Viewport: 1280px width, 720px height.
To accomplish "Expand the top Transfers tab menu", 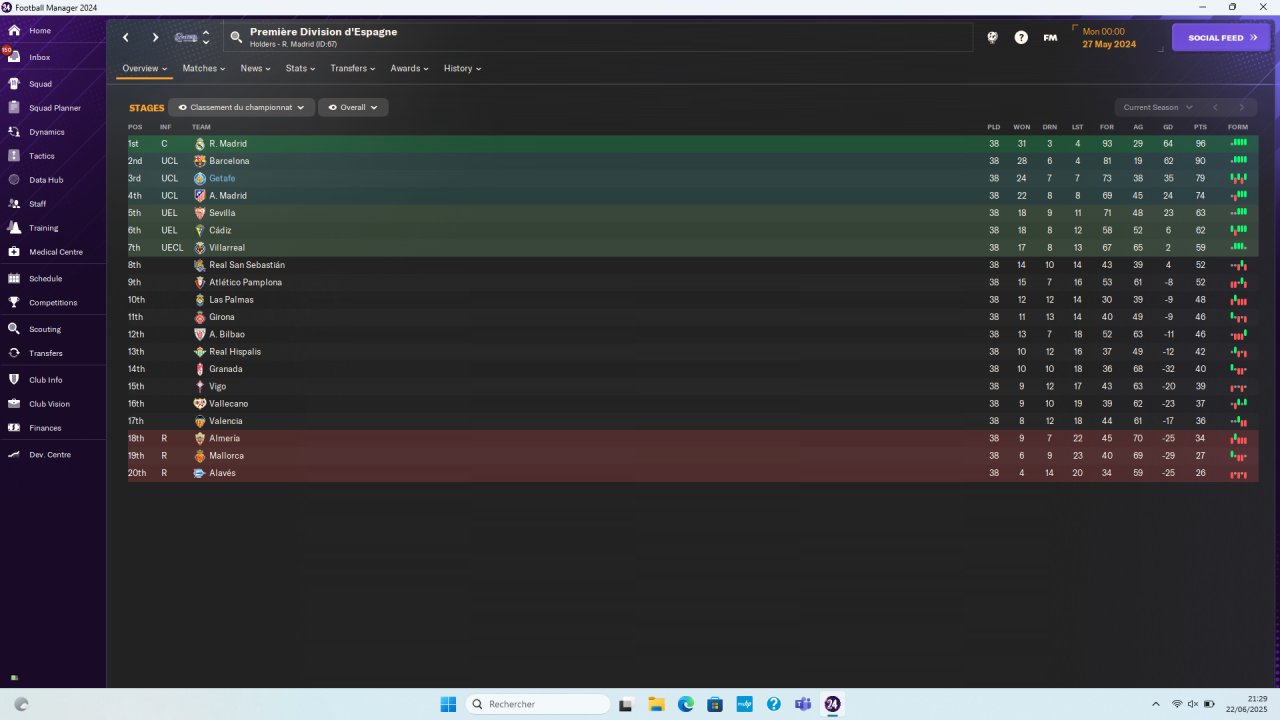I will point(353,69).
